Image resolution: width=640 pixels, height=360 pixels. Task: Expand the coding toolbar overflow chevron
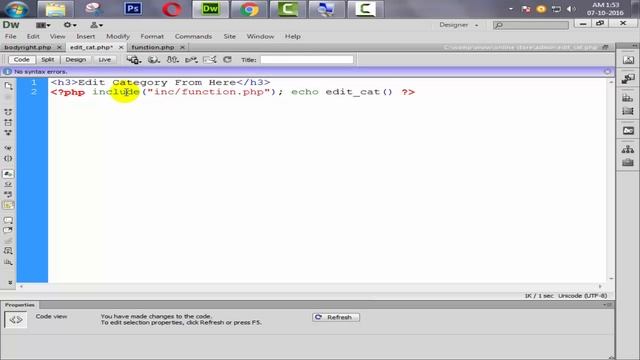click(x=10, y=282)
